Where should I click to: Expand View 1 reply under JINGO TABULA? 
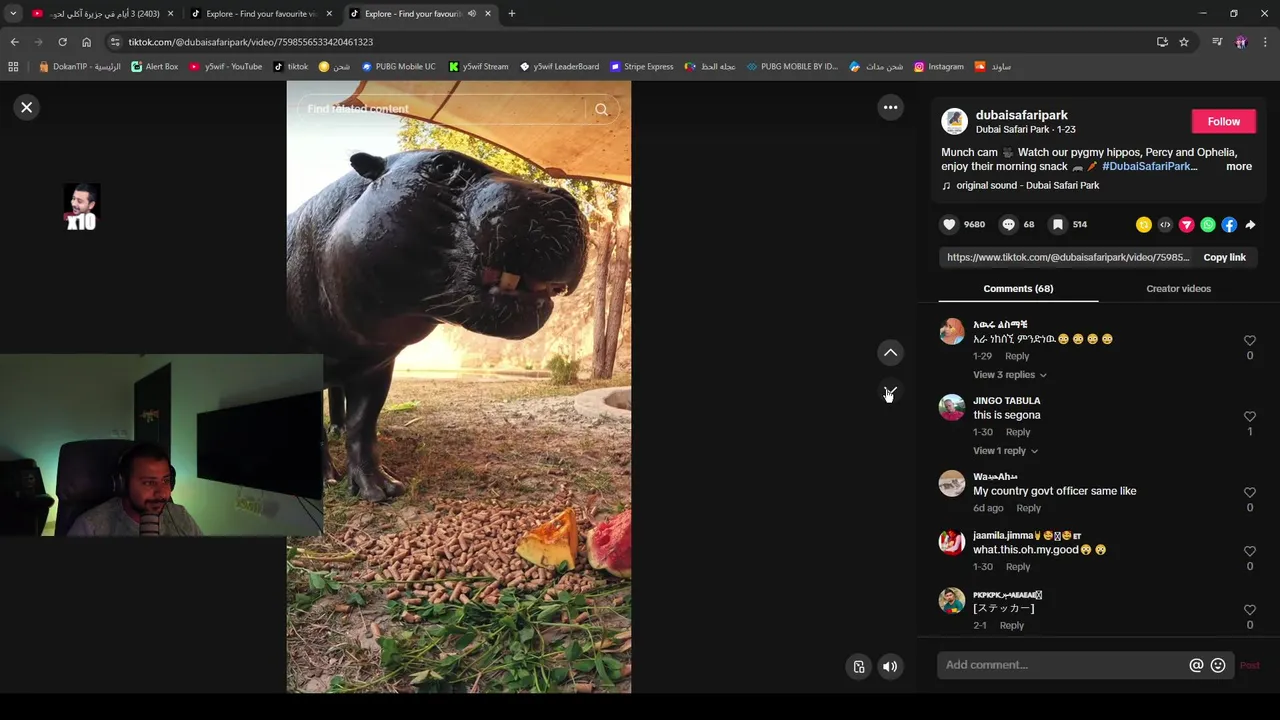1005,451
